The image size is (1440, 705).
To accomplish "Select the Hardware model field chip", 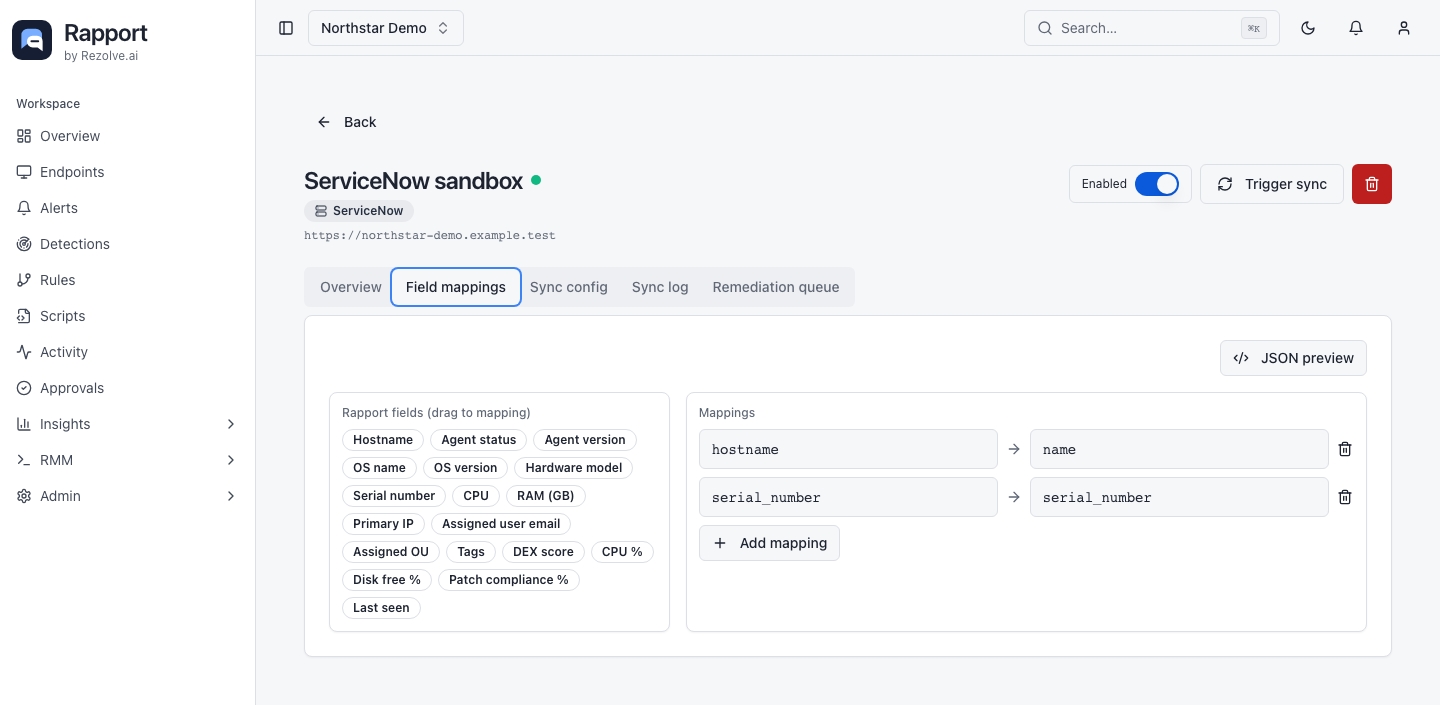I will point(574,468).
